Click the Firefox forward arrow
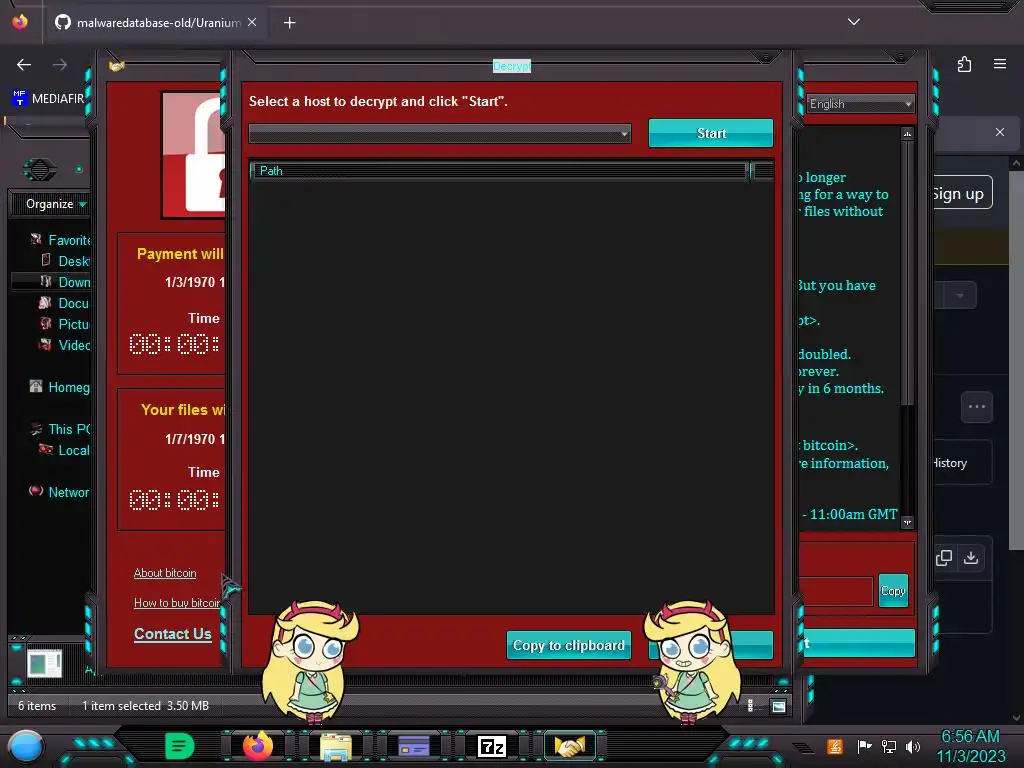 (60, 65)
